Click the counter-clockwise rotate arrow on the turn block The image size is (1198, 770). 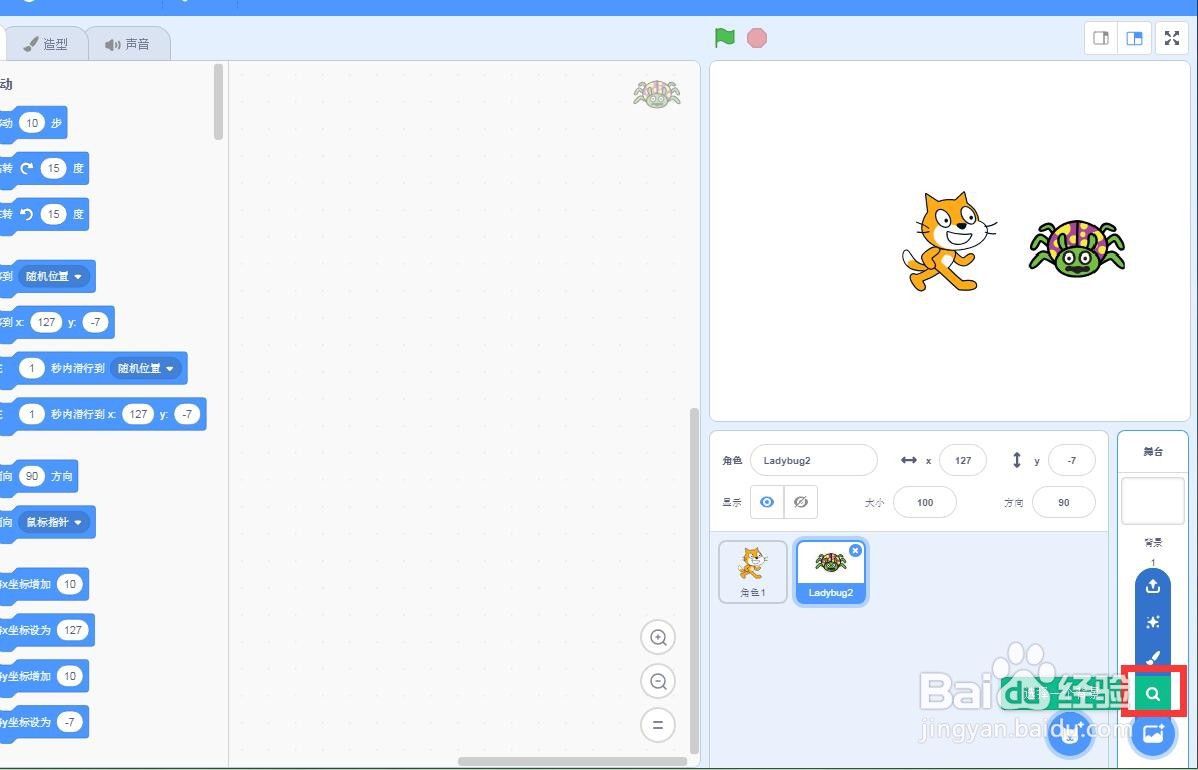[28, 214]
